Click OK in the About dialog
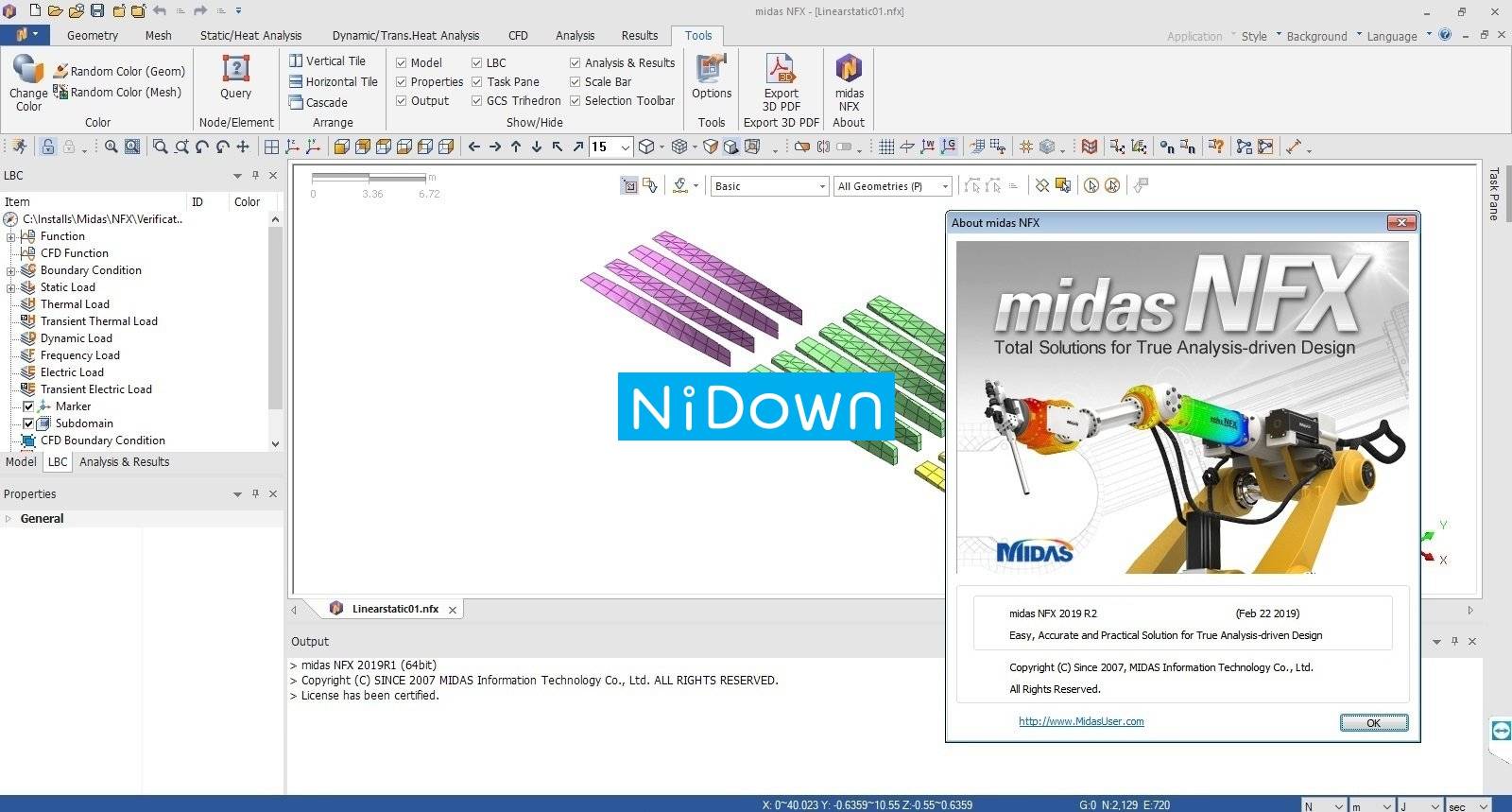1512x812 pixels. point(1374,722)
